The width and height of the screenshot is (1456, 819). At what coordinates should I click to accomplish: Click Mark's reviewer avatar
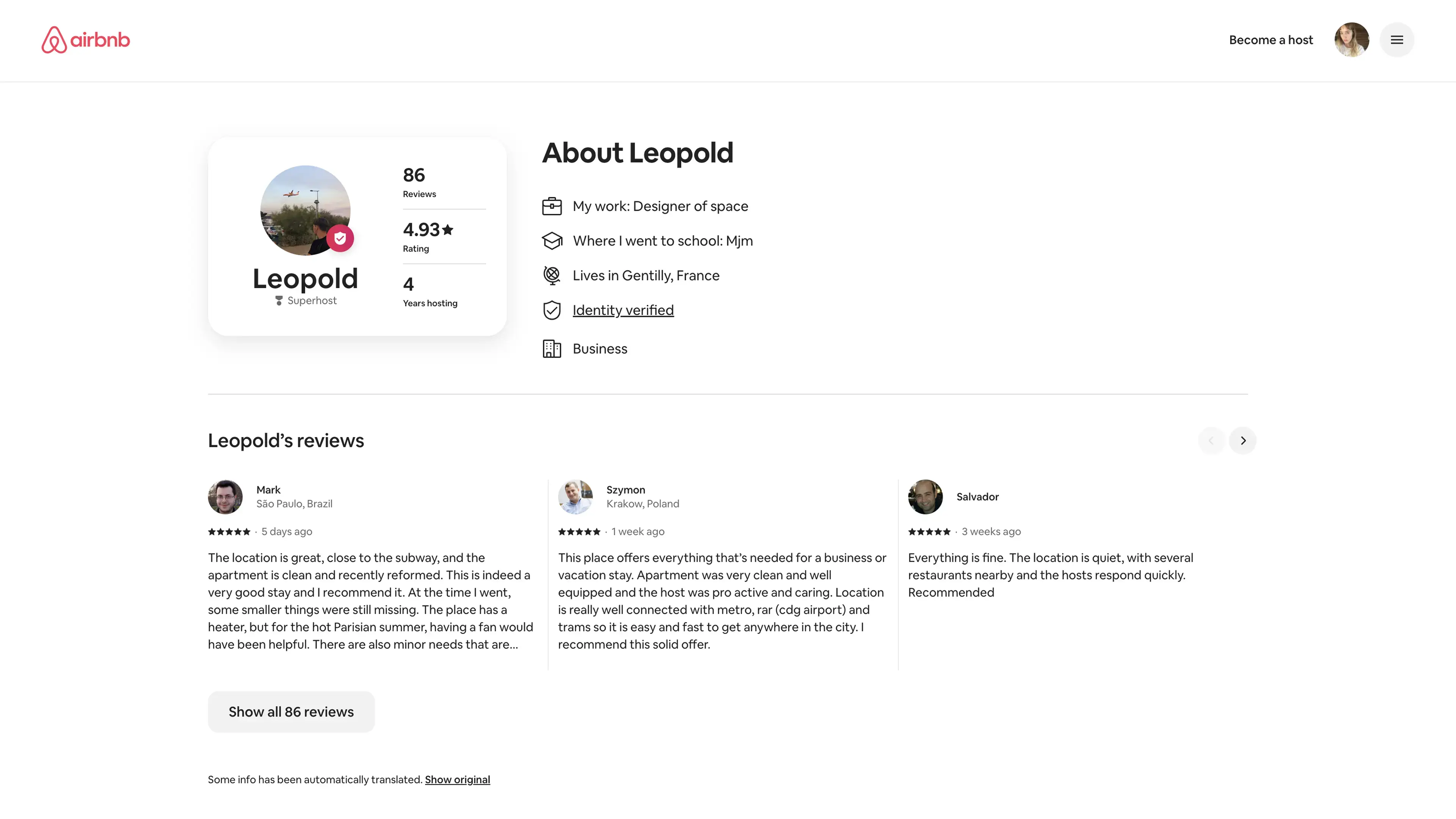225,497
